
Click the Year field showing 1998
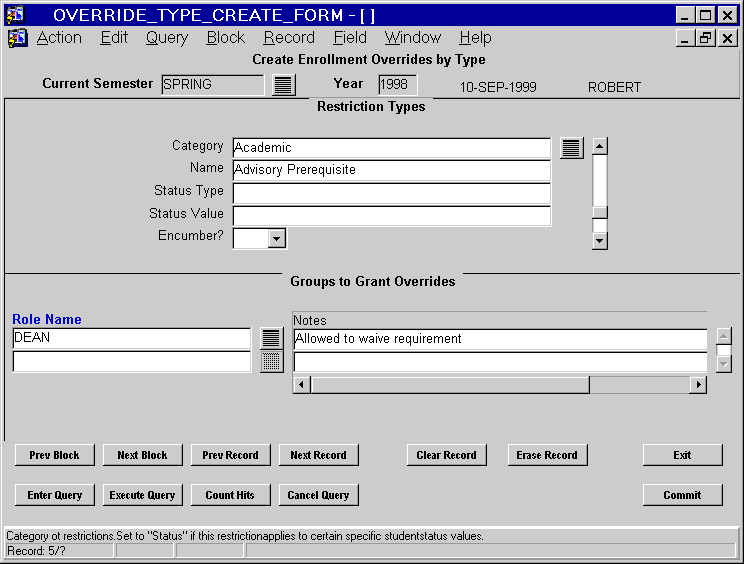[x=398, y=85]
